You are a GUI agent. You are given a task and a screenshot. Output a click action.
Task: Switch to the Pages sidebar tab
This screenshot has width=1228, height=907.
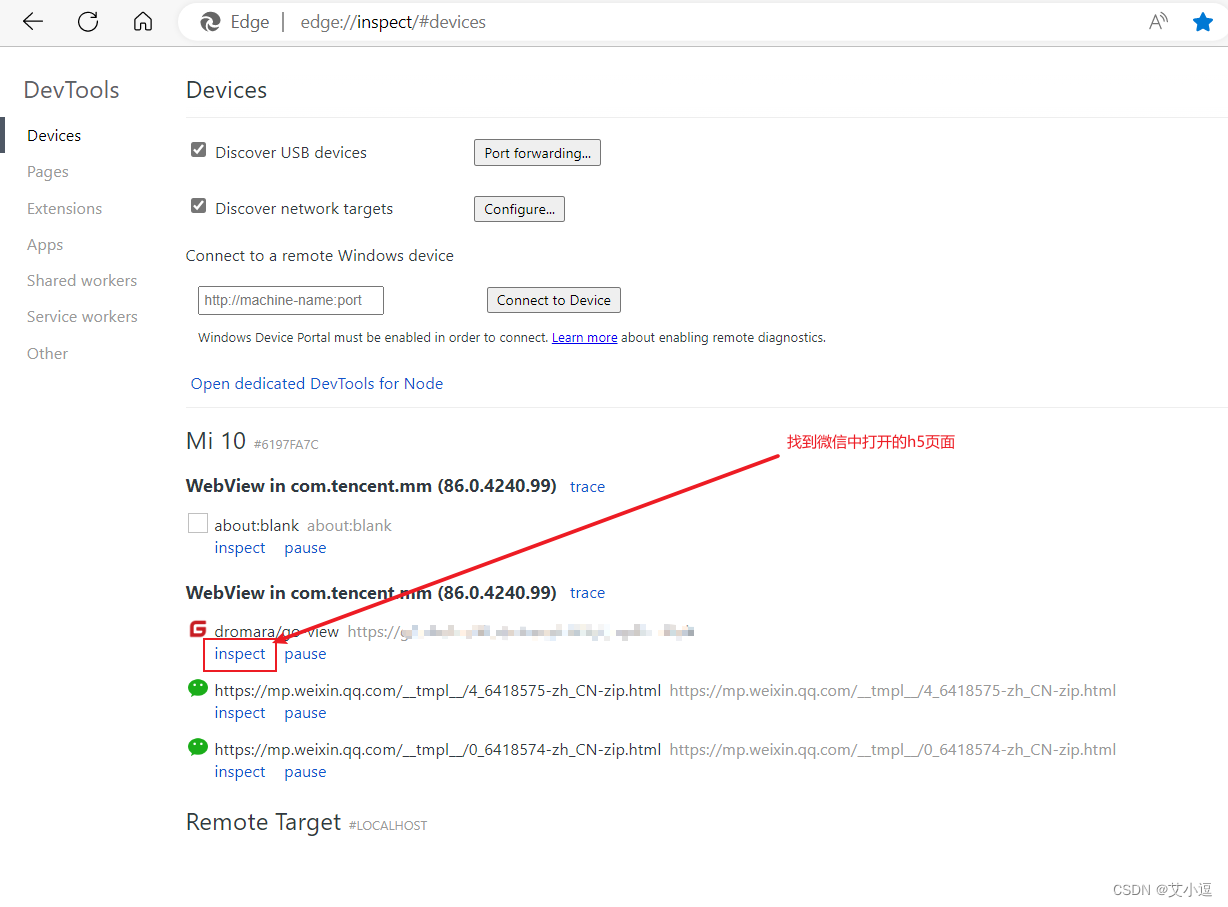48,172
